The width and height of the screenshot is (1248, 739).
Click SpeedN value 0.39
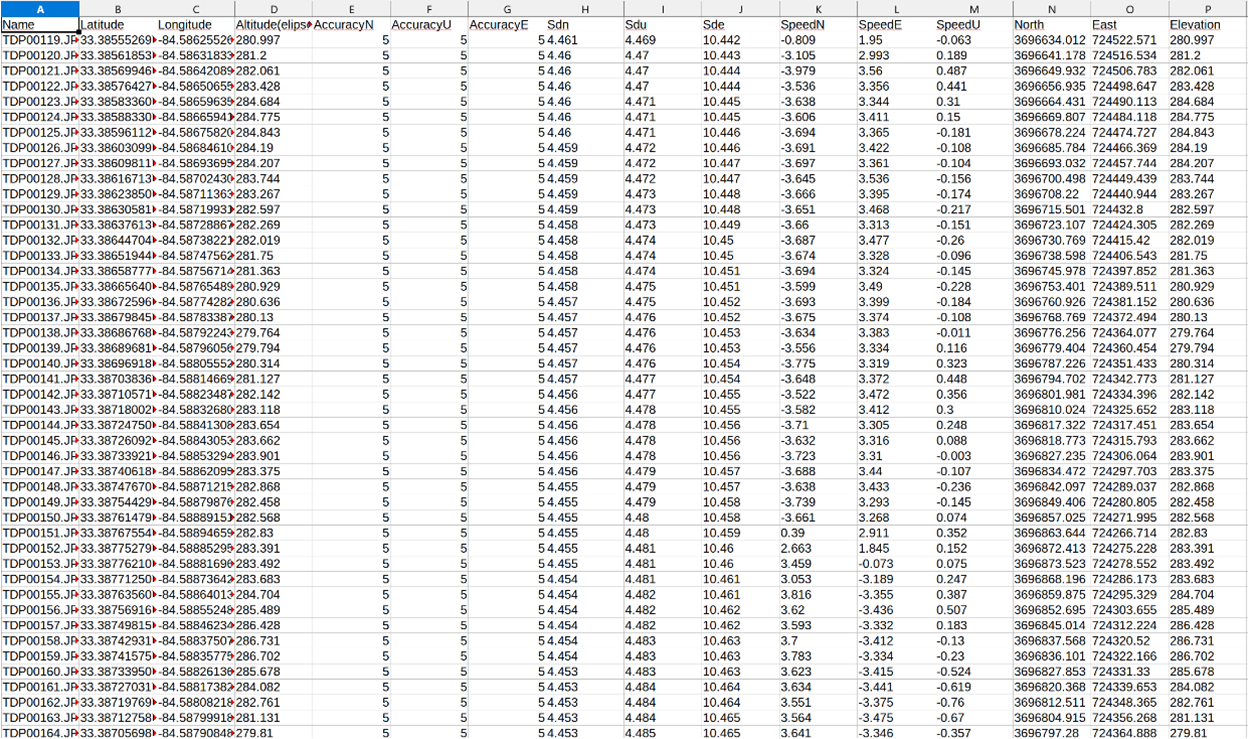coord(793,532)
